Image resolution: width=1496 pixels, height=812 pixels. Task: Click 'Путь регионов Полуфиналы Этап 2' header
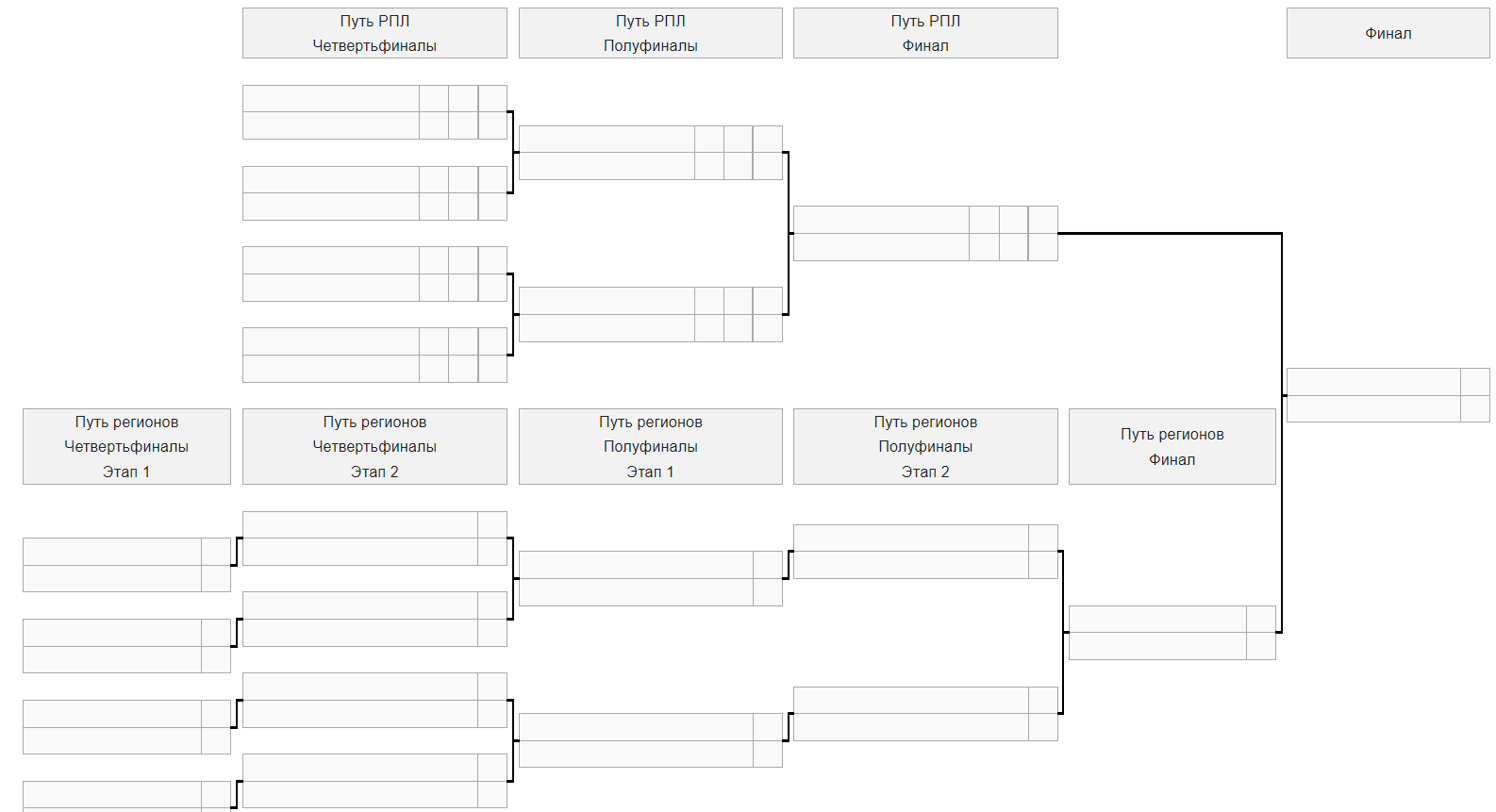(x=925, y=446)
